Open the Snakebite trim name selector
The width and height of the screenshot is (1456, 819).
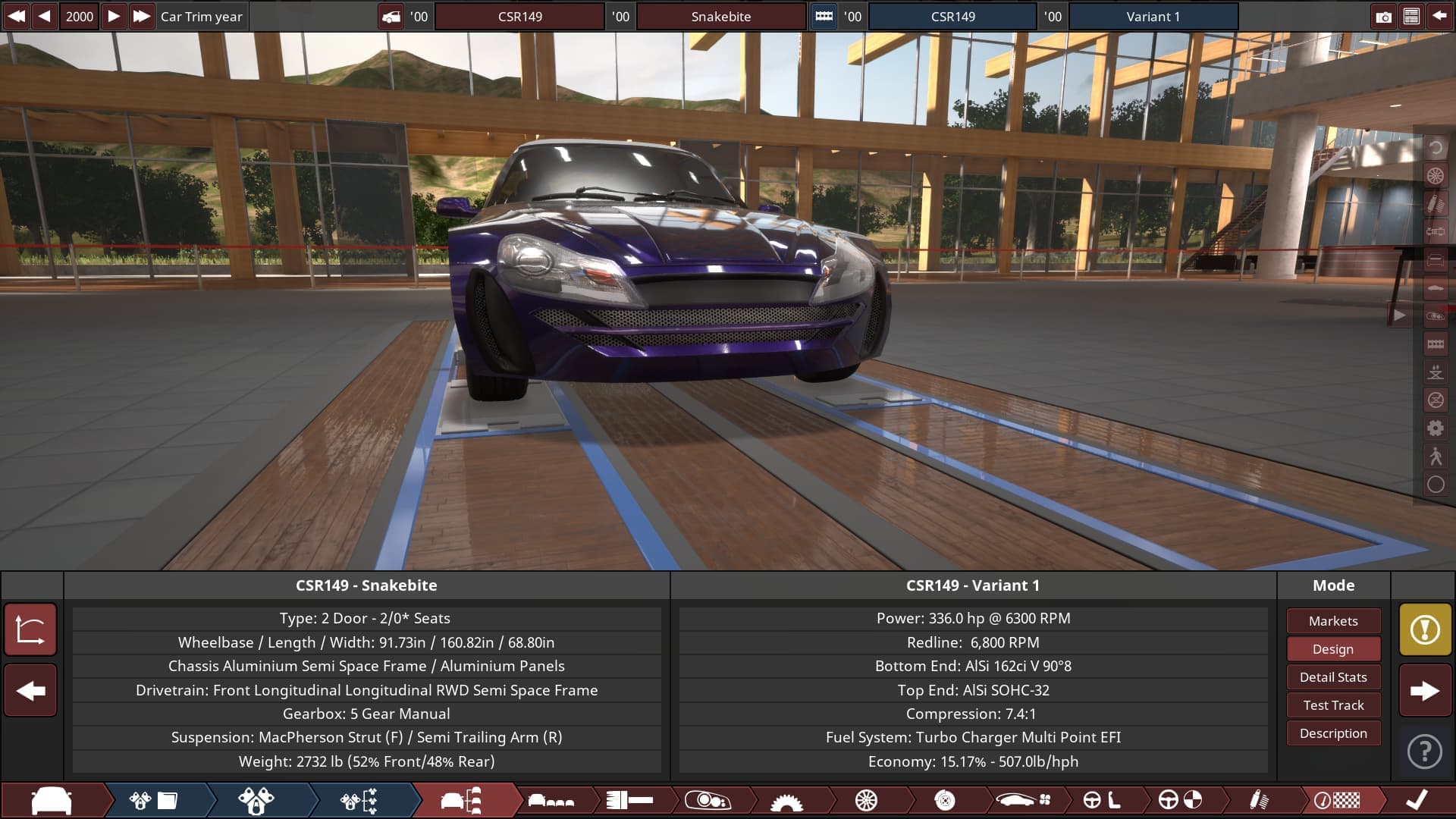(x=720, y=17)
